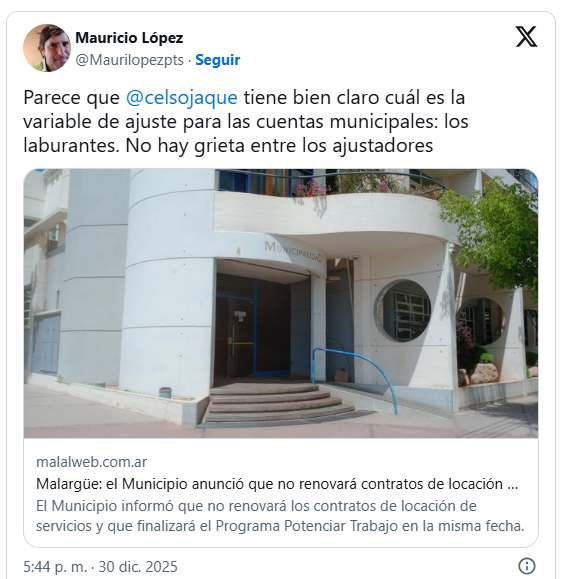
Task: Open the Malargüe Municipio headline link
Action: click(x=277, y=484)
